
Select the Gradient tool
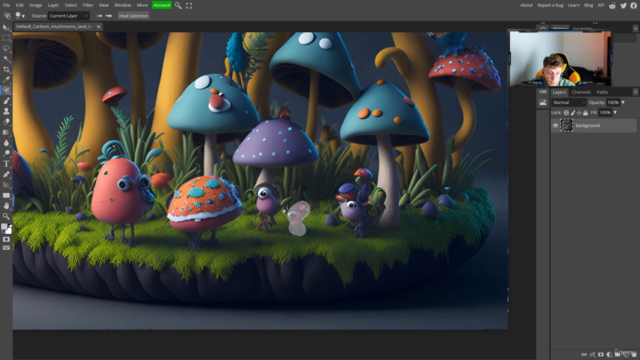click(x=6, y=132)
